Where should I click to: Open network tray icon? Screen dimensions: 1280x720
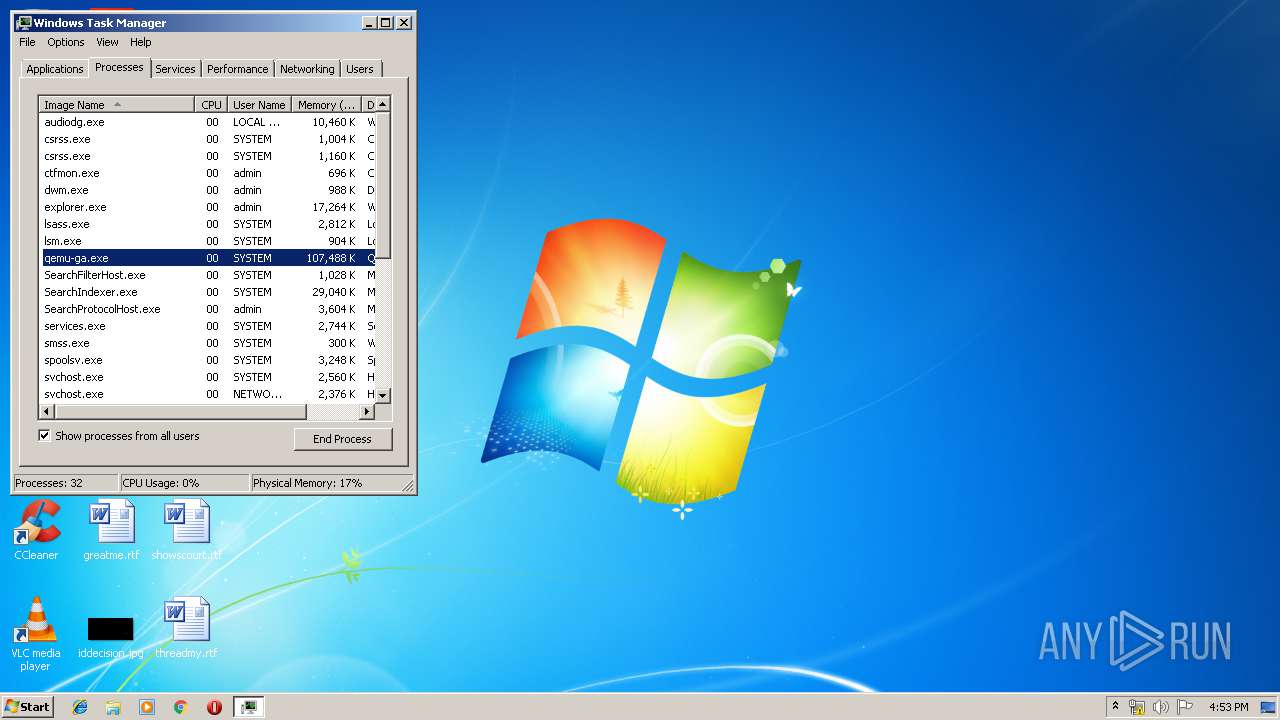point(1137,707)
